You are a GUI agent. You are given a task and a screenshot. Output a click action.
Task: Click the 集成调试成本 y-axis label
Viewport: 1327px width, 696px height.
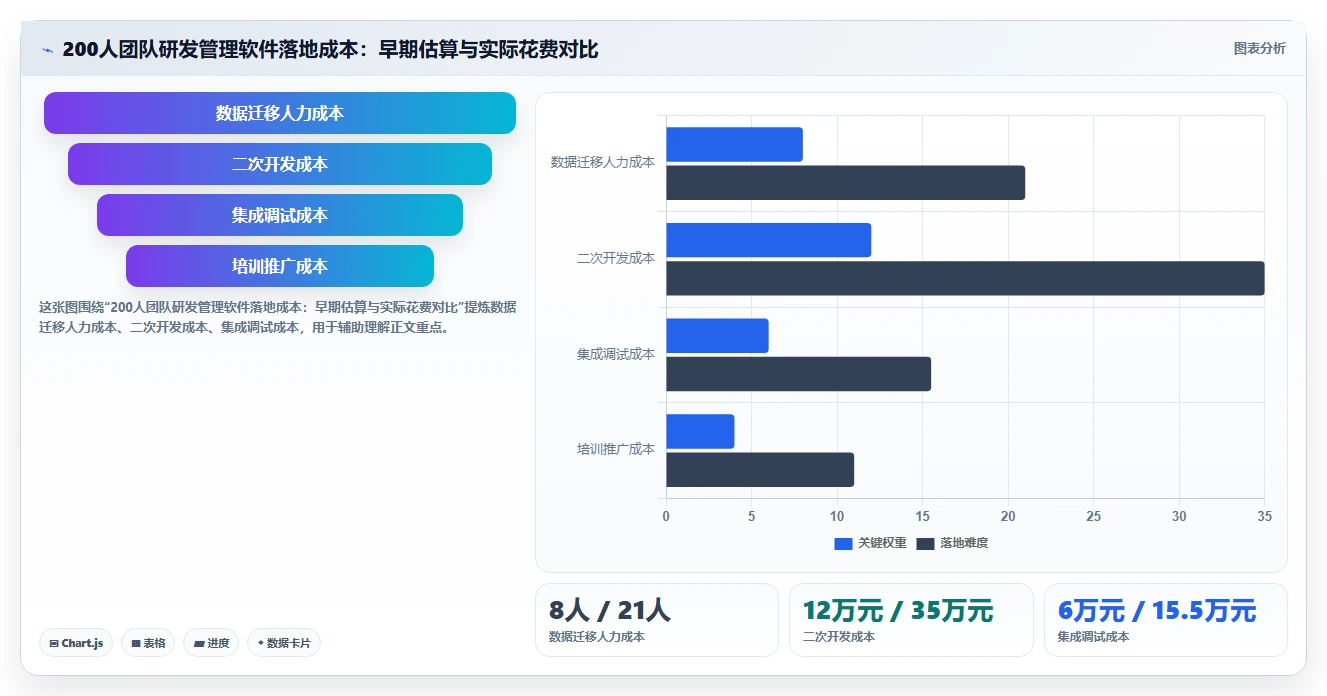616,354
